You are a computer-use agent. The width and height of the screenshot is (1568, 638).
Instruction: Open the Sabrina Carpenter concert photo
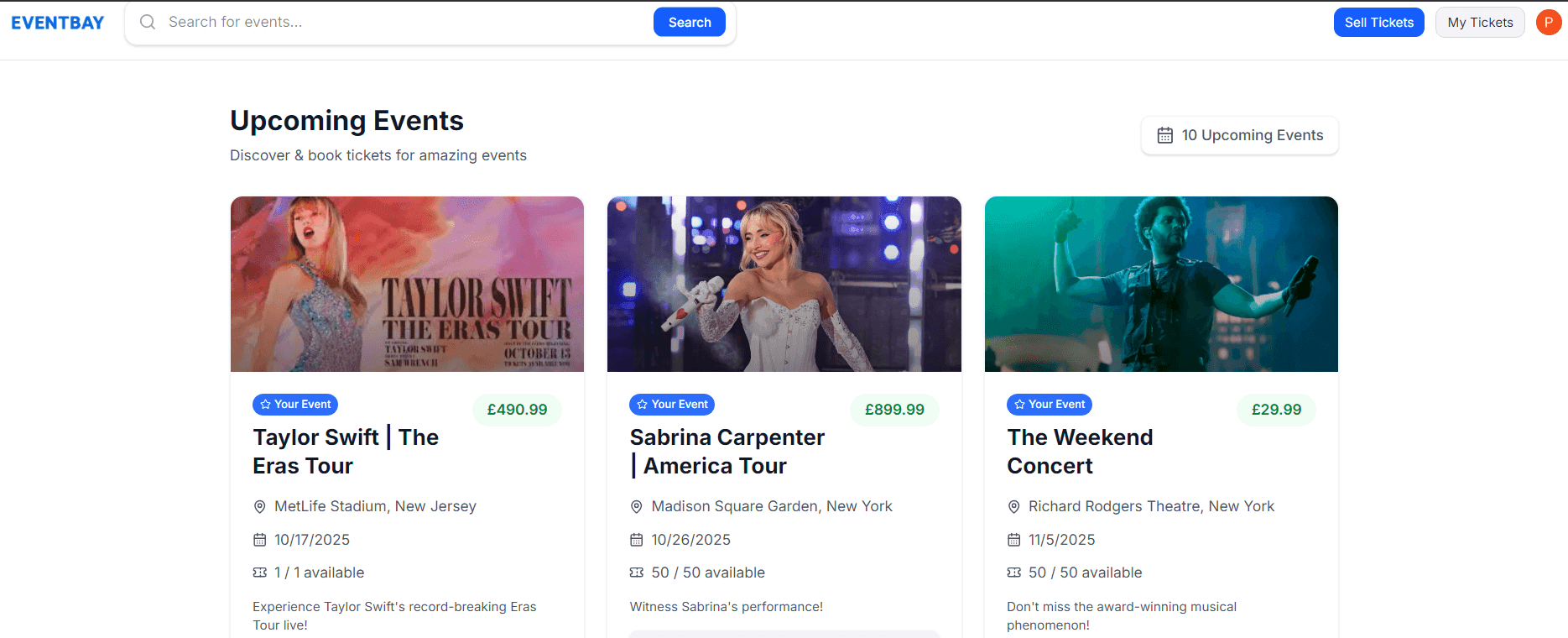pos(784,284)
